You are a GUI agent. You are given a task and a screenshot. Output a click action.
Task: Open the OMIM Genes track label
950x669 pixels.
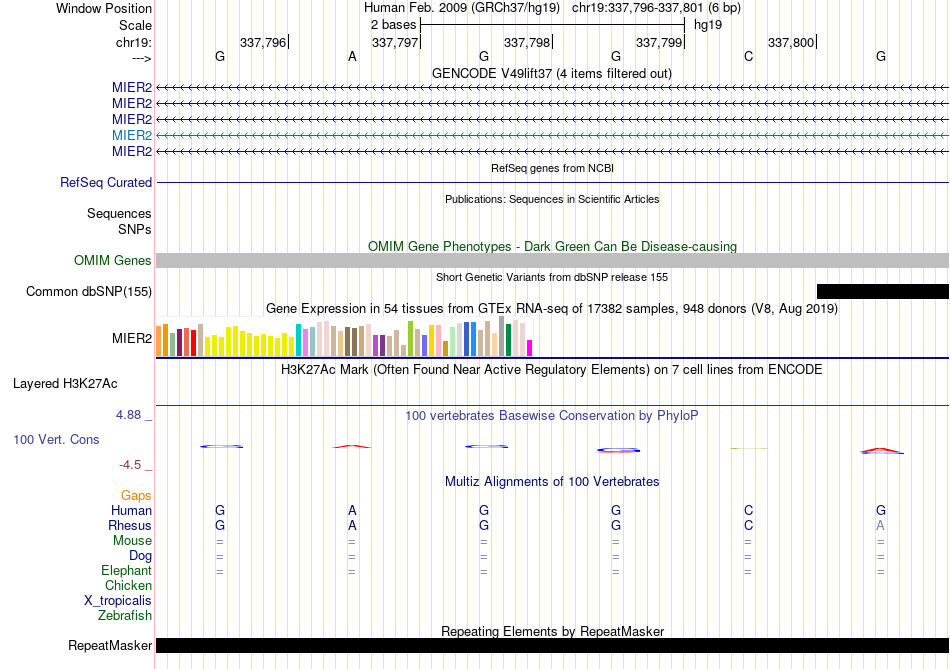[113, 261]
